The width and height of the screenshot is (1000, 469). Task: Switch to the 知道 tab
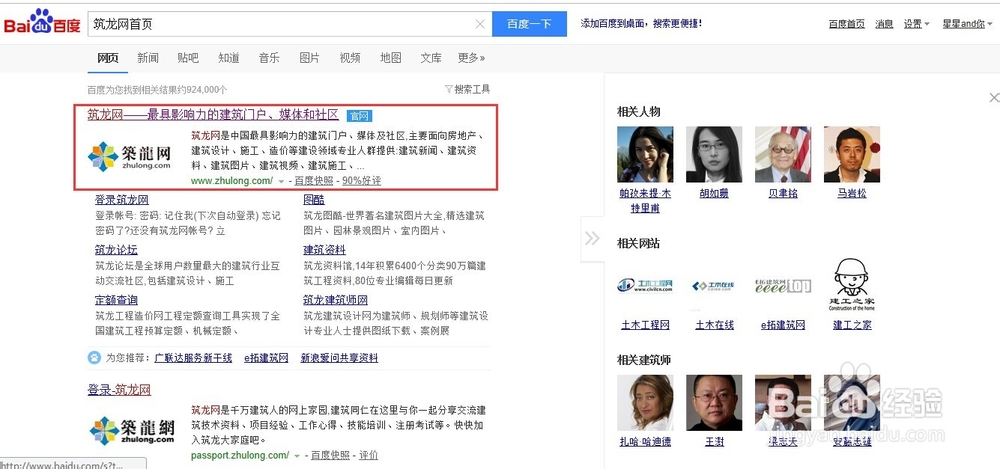point(229,58)
